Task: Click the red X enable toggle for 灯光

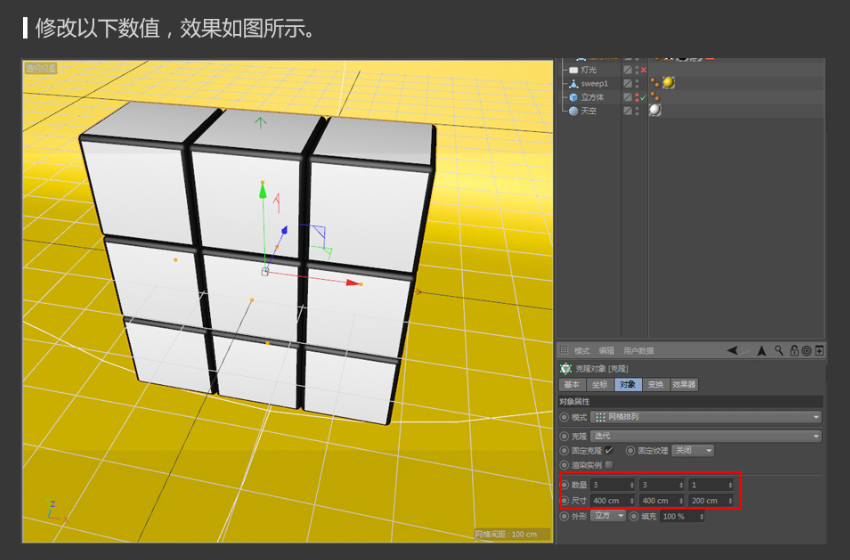Action: tap(643, 70)
